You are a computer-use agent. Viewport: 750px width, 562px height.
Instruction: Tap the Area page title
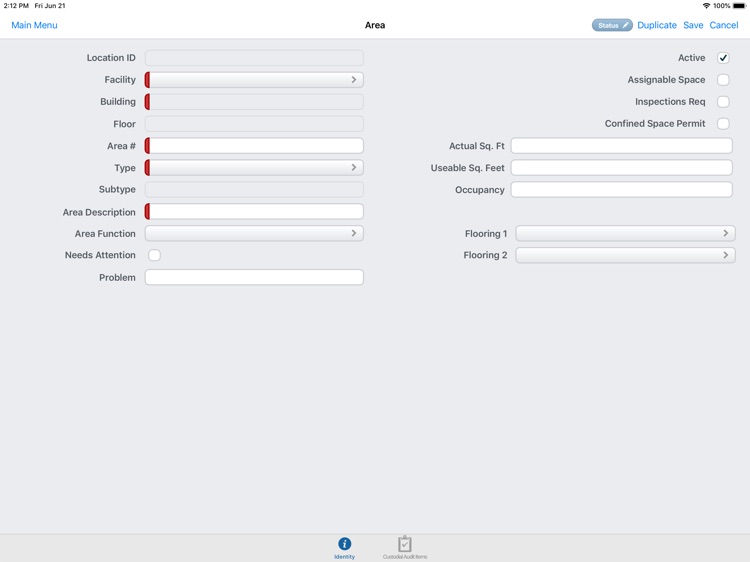coord(375,25)
